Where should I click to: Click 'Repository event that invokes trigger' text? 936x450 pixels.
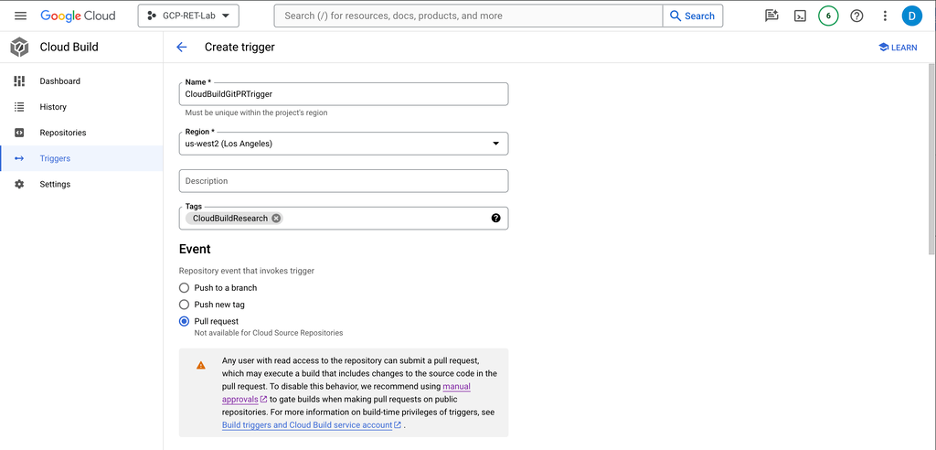point(247,271)
